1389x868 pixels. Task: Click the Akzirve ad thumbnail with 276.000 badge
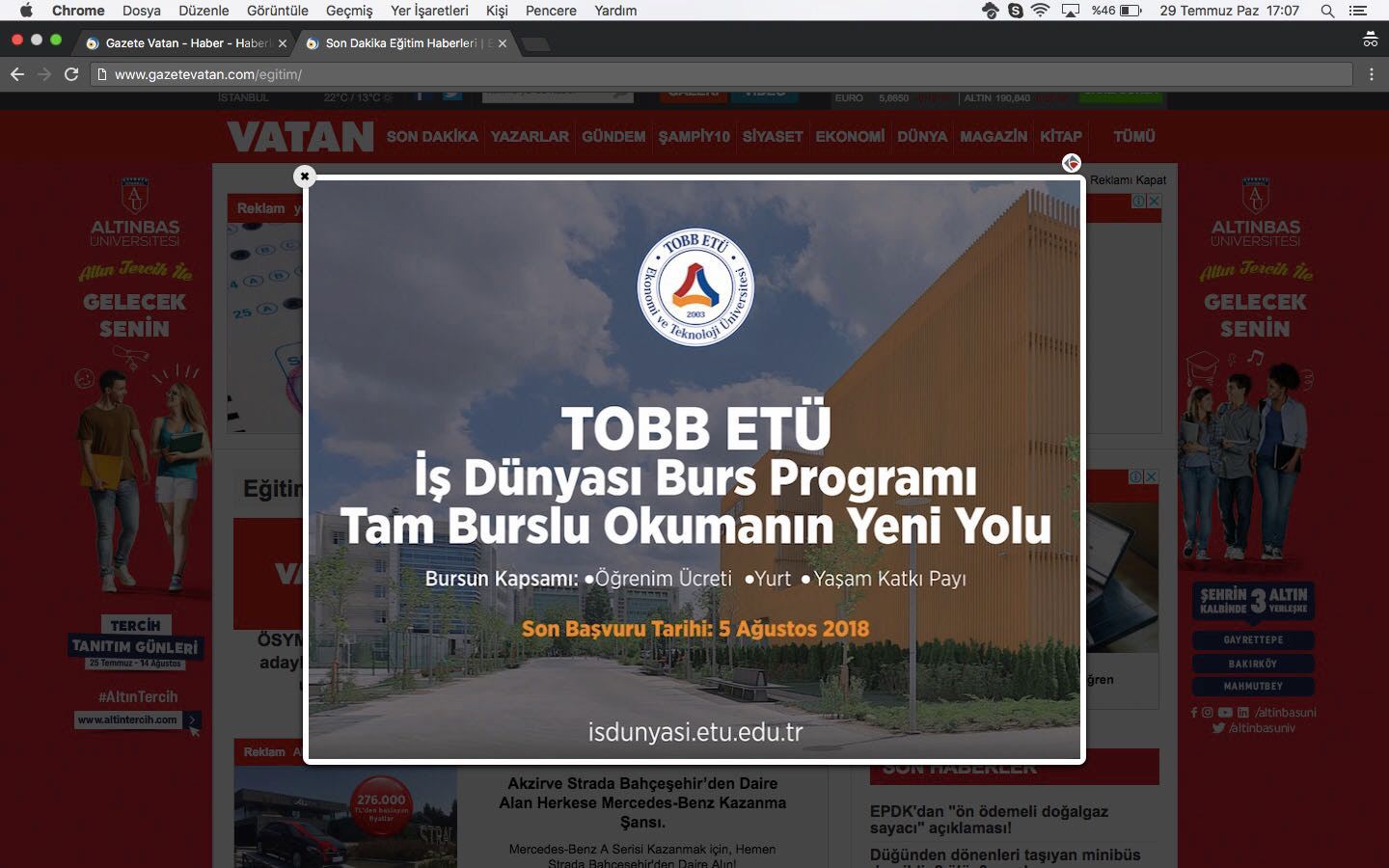[x=345, y=817]
